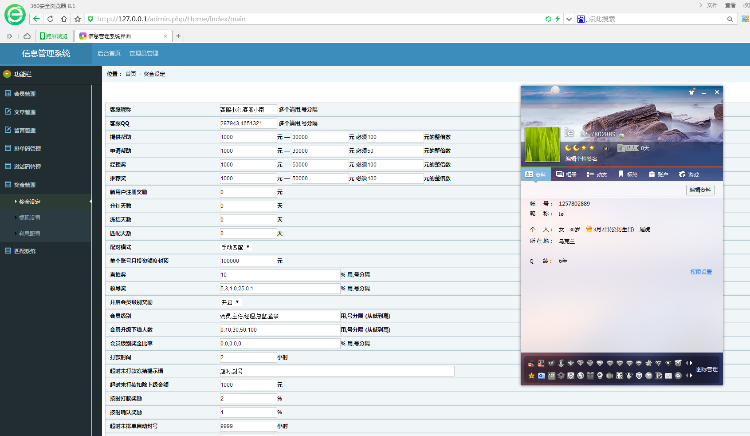Open the dropdown arrow right of the lightning icon
Image resolution: width=750 pixels, height=436 pixels.
click(x=569, y=19)
